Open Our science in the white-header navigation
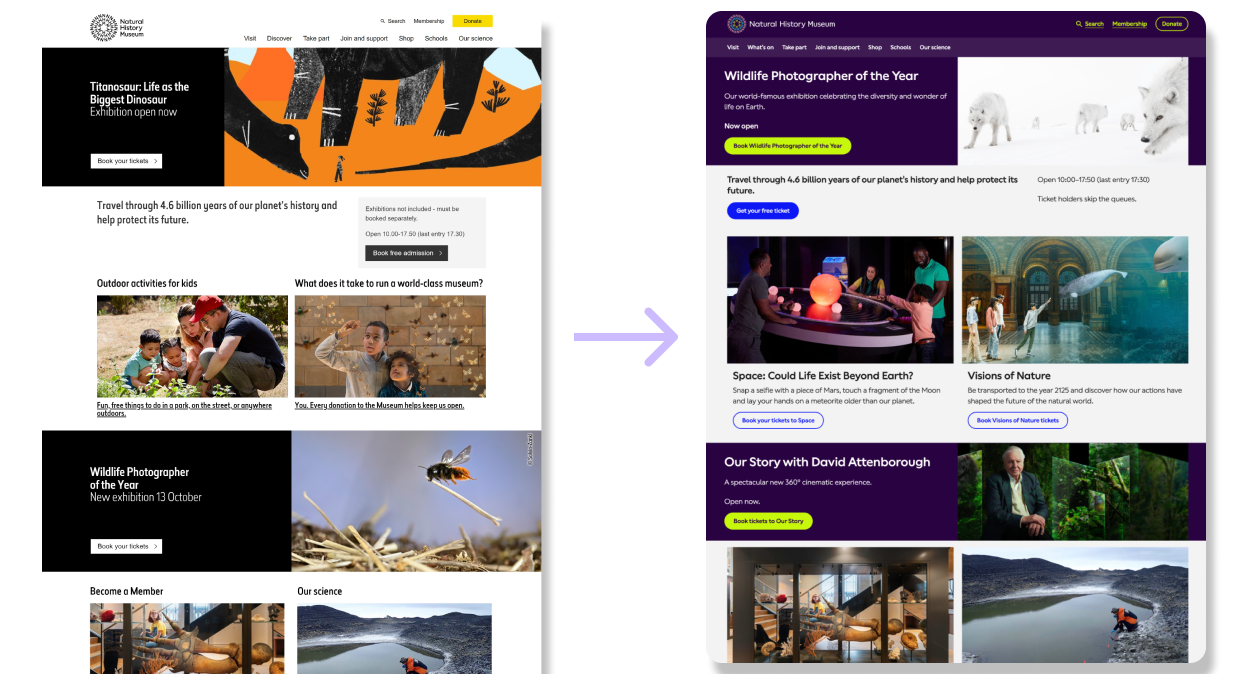The width and height of the screenshot is (1248, 674). (x=476, y=39)
